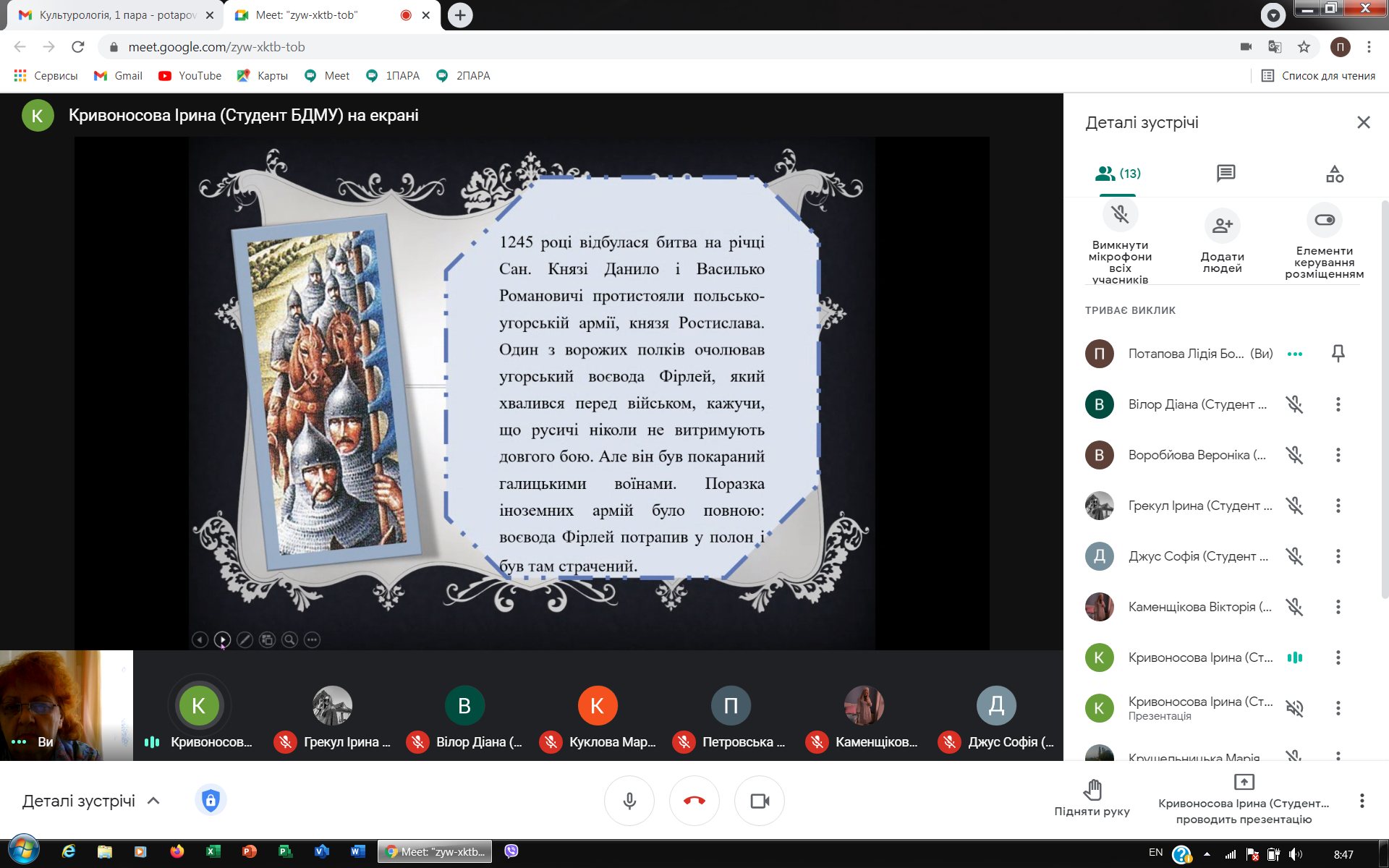Mute microphone of Воробйова Вероніка
This screenshot has height=868, width=1389.
pyautogui.click(x=1295, y=455)
